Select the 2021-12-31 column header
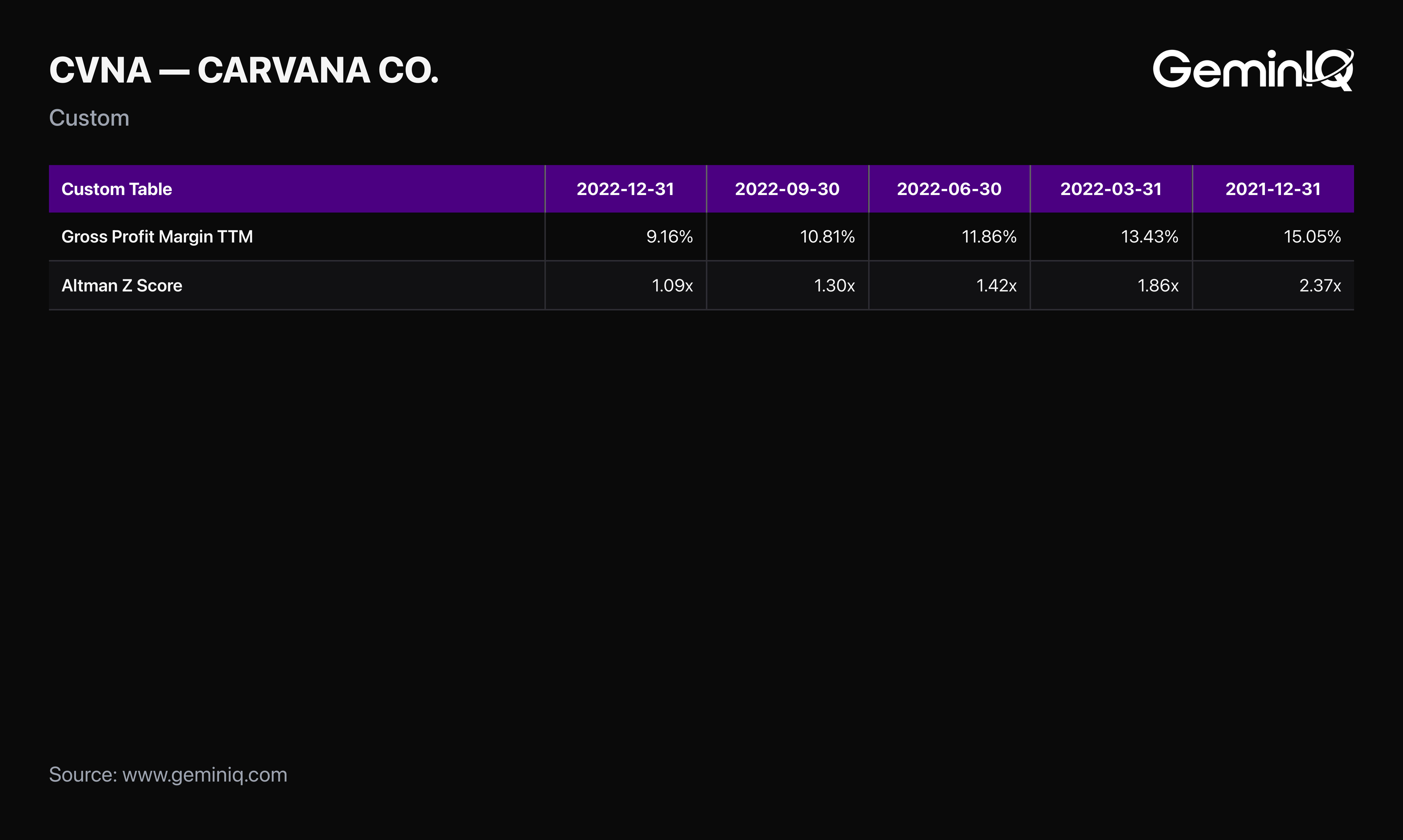1403x840 pixels. [1273, 189]
